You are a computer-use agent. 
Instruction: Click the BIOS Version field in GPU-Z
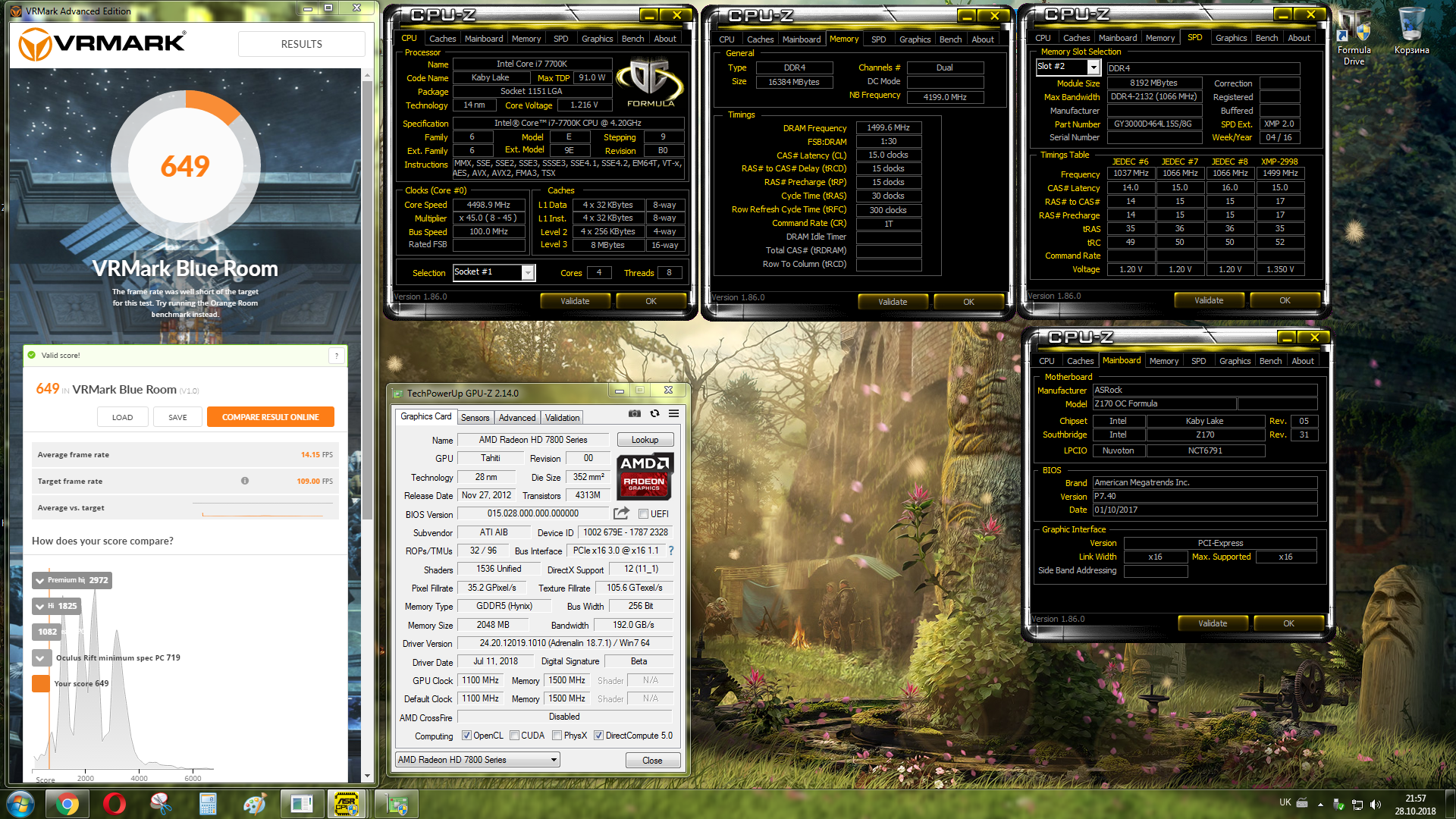[x=532, y=514]
